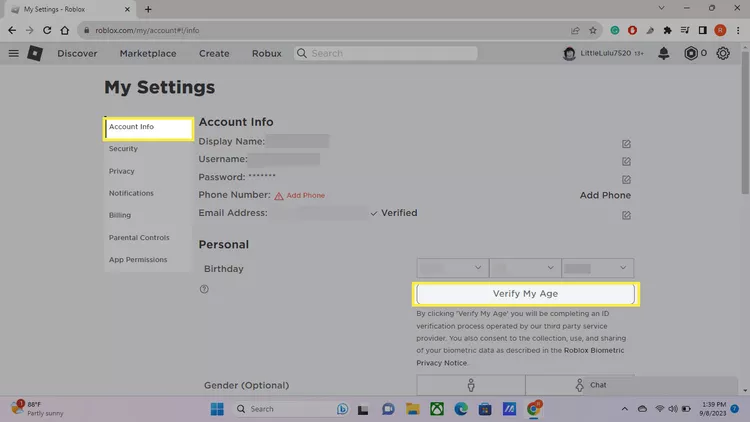
Task: Edit the Username pencil icon
Action: coord(626,161)
